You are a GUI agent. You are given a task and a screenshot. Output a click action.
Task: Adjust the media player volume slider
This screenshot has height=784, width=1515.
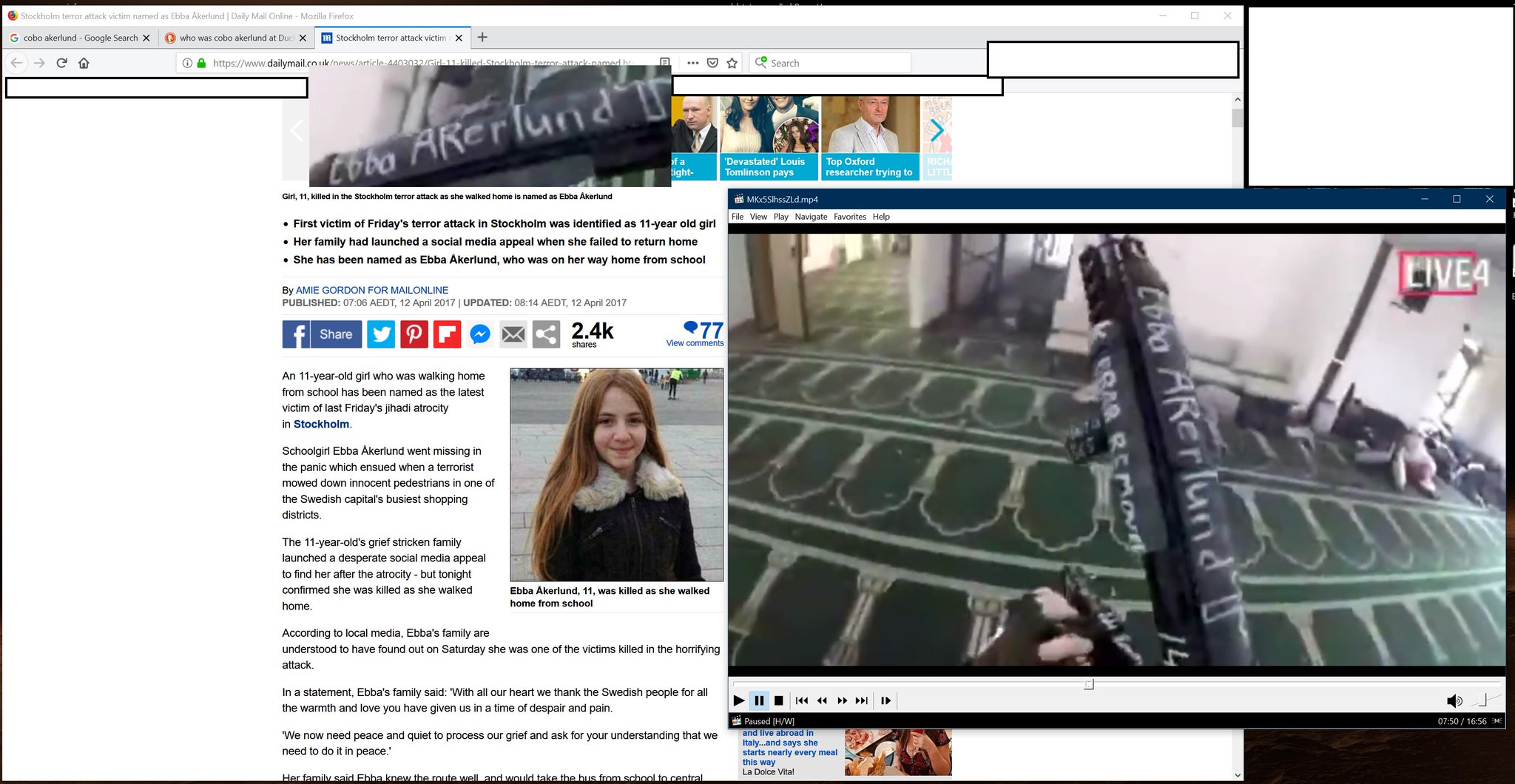[x=1487, y=700]
